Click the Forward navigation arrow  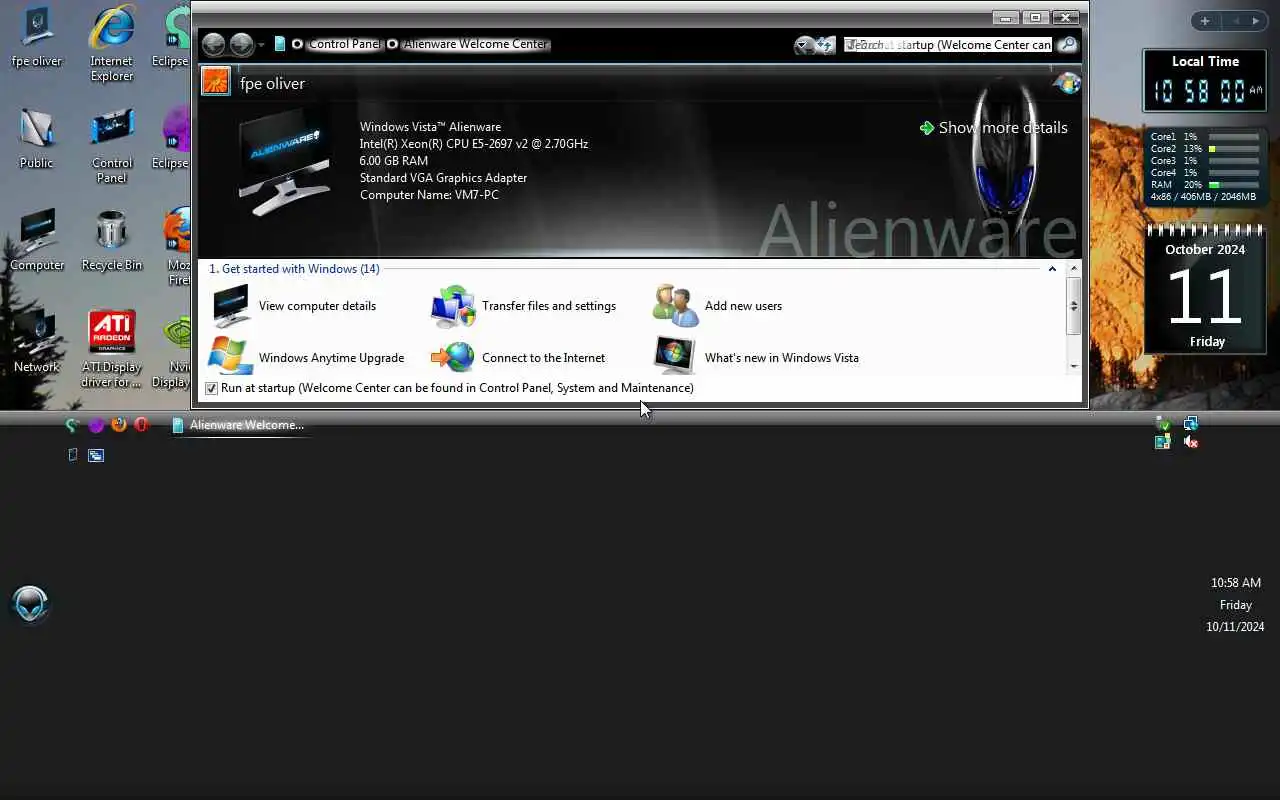coord(241,44)
